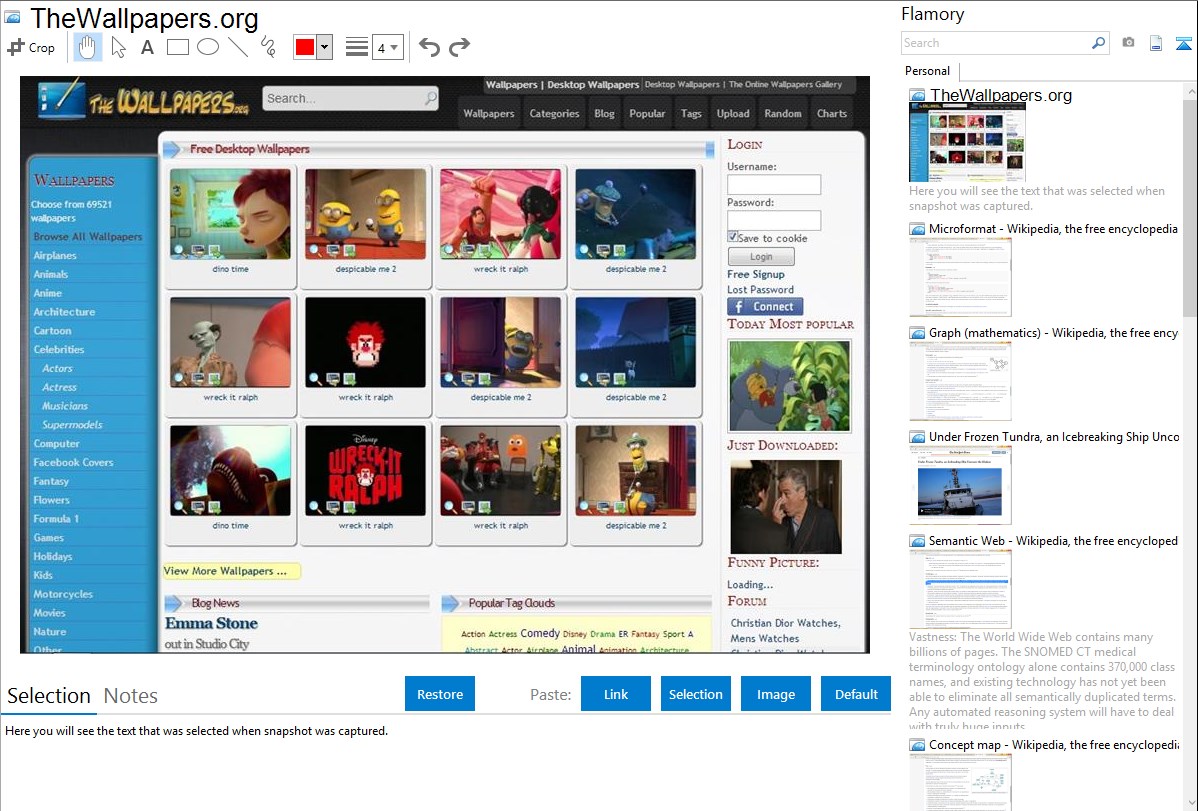Image resolution: width=1198 pixels, height=811 pixels.
Task: Click the Default paste button
Action: [x=856, y=694]
